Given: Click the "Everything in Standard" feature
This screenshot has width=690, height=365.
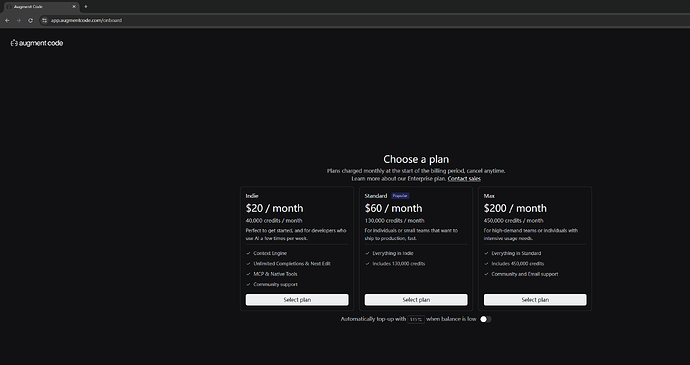Looking at the screenshot, I should (x=517, y=253).
